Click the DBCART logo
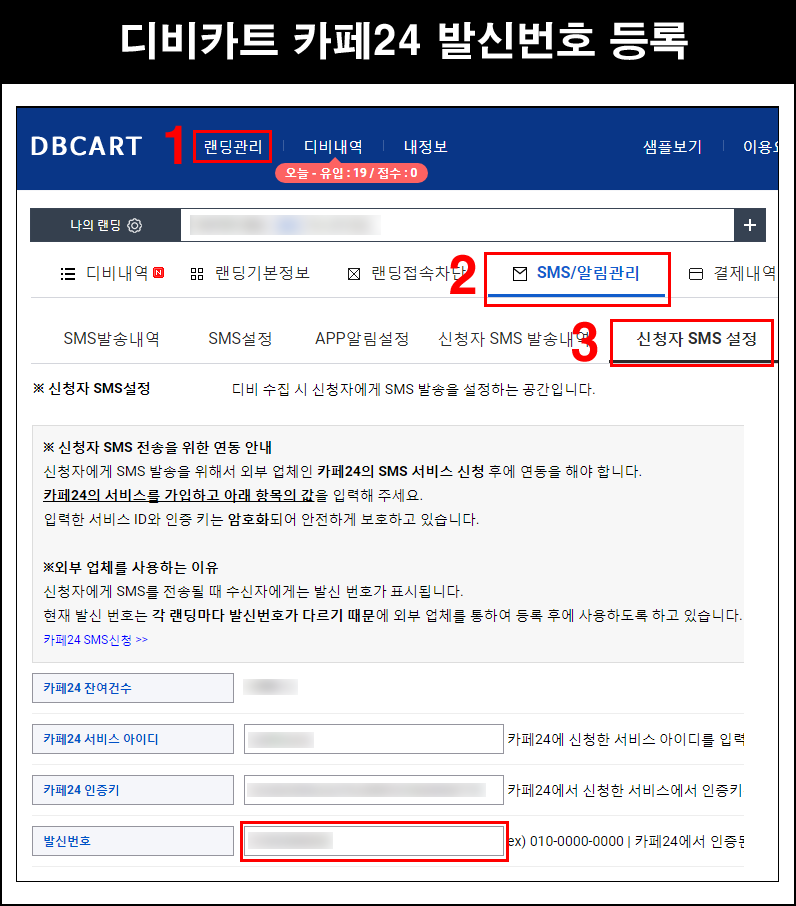Viewport: 796px width, 906px height. 87,146
